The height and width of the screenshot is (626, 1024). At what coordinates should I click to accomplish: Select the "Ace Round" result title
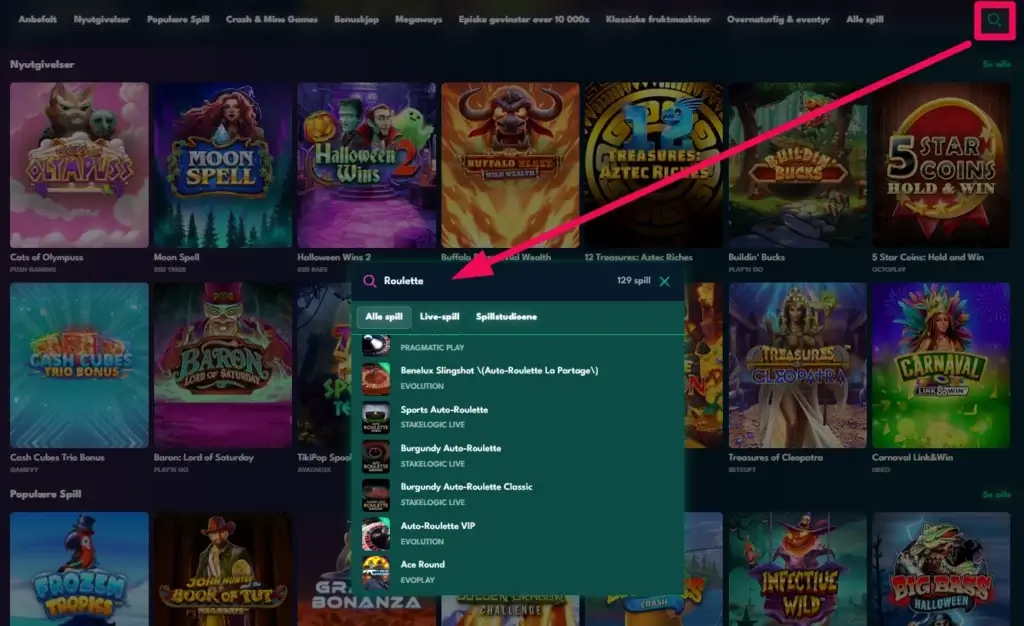423,565
